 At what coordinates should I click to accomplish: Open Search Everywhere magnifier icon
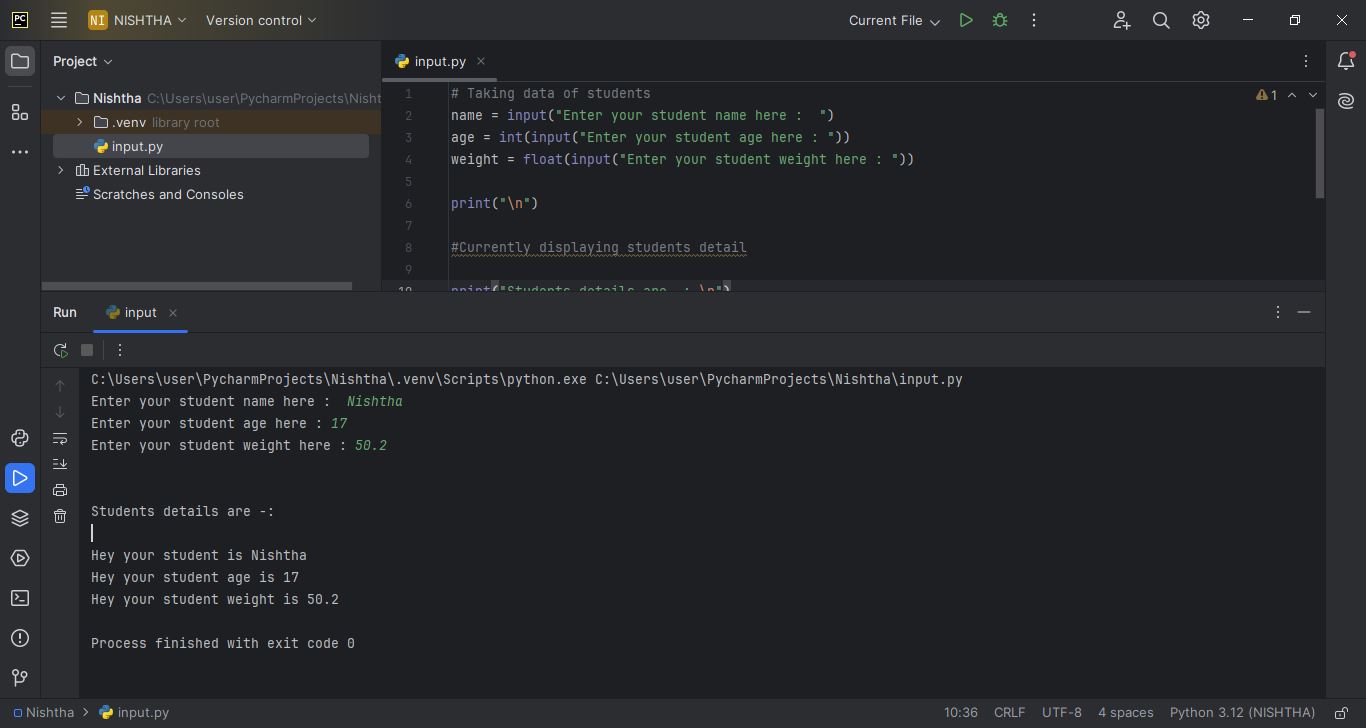click(x=1161, y=20)
